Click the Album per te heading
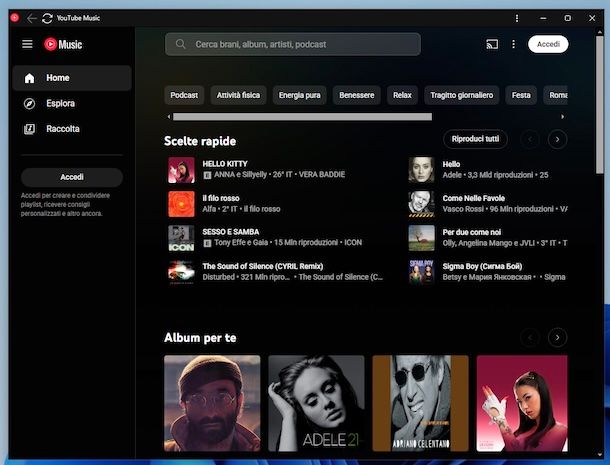The height and width of the screenshot is (465, 610). click(x=200, y=338)
